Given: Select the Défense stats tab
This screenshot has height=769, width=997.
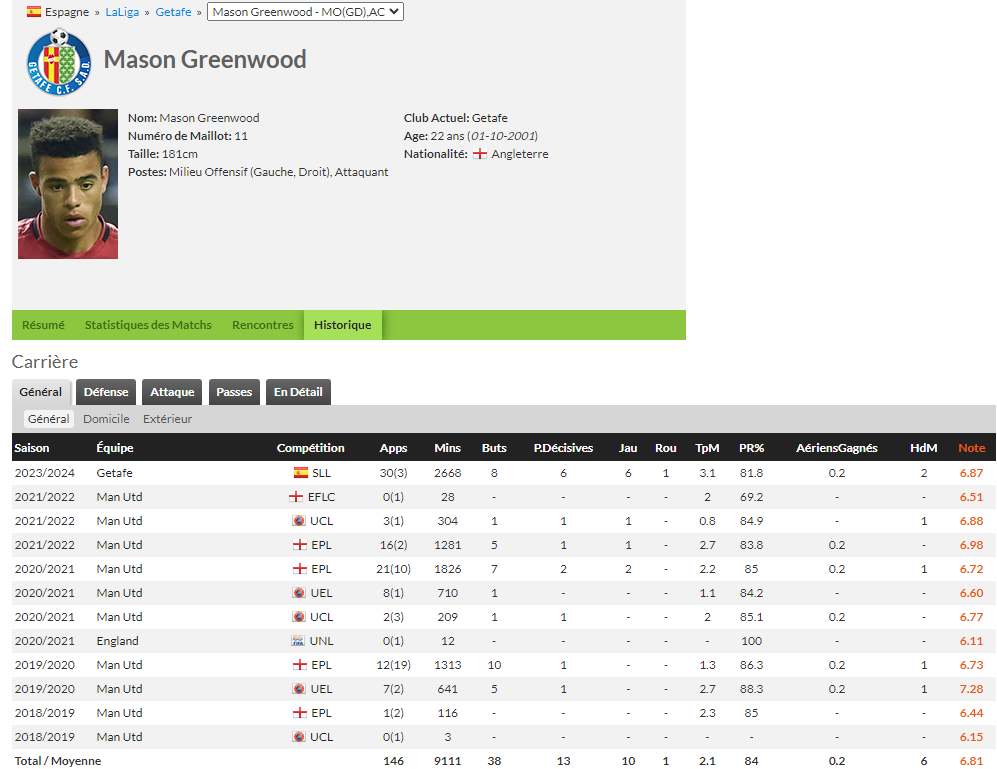Looking at the screenshot, I should 106,392.
